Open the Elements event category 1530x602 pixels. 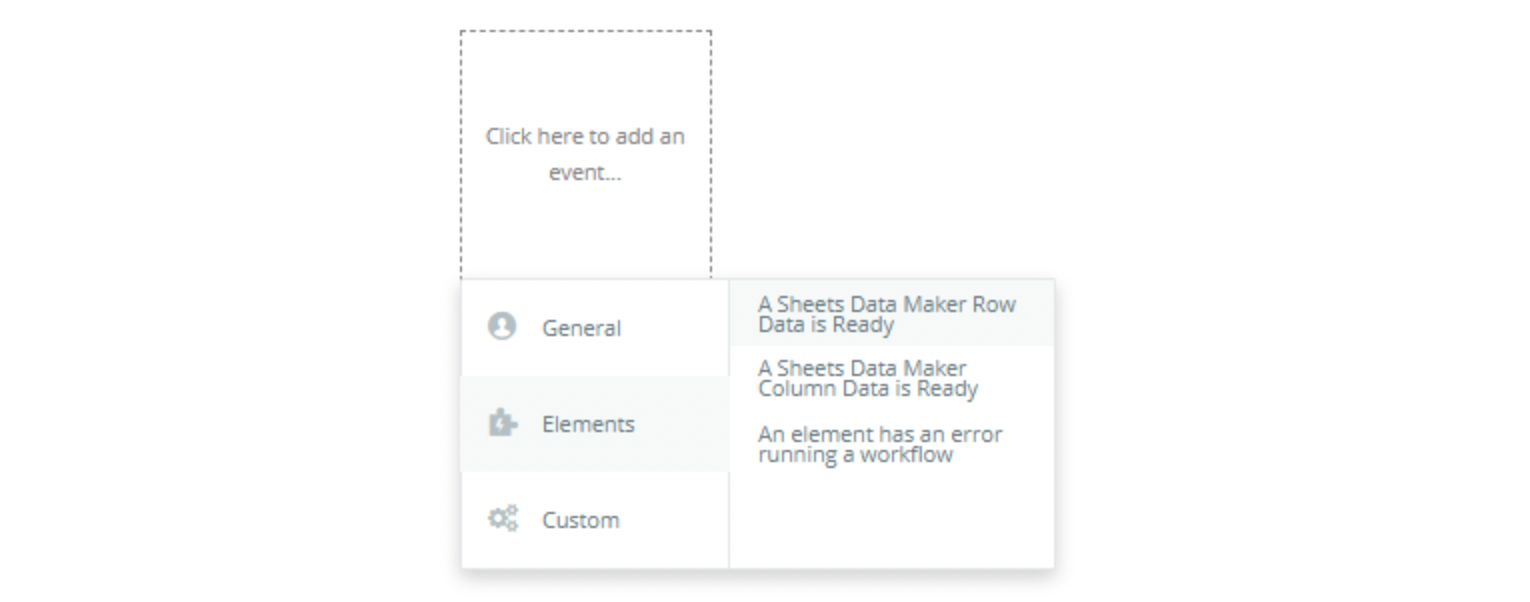click(x=595, y=424)
